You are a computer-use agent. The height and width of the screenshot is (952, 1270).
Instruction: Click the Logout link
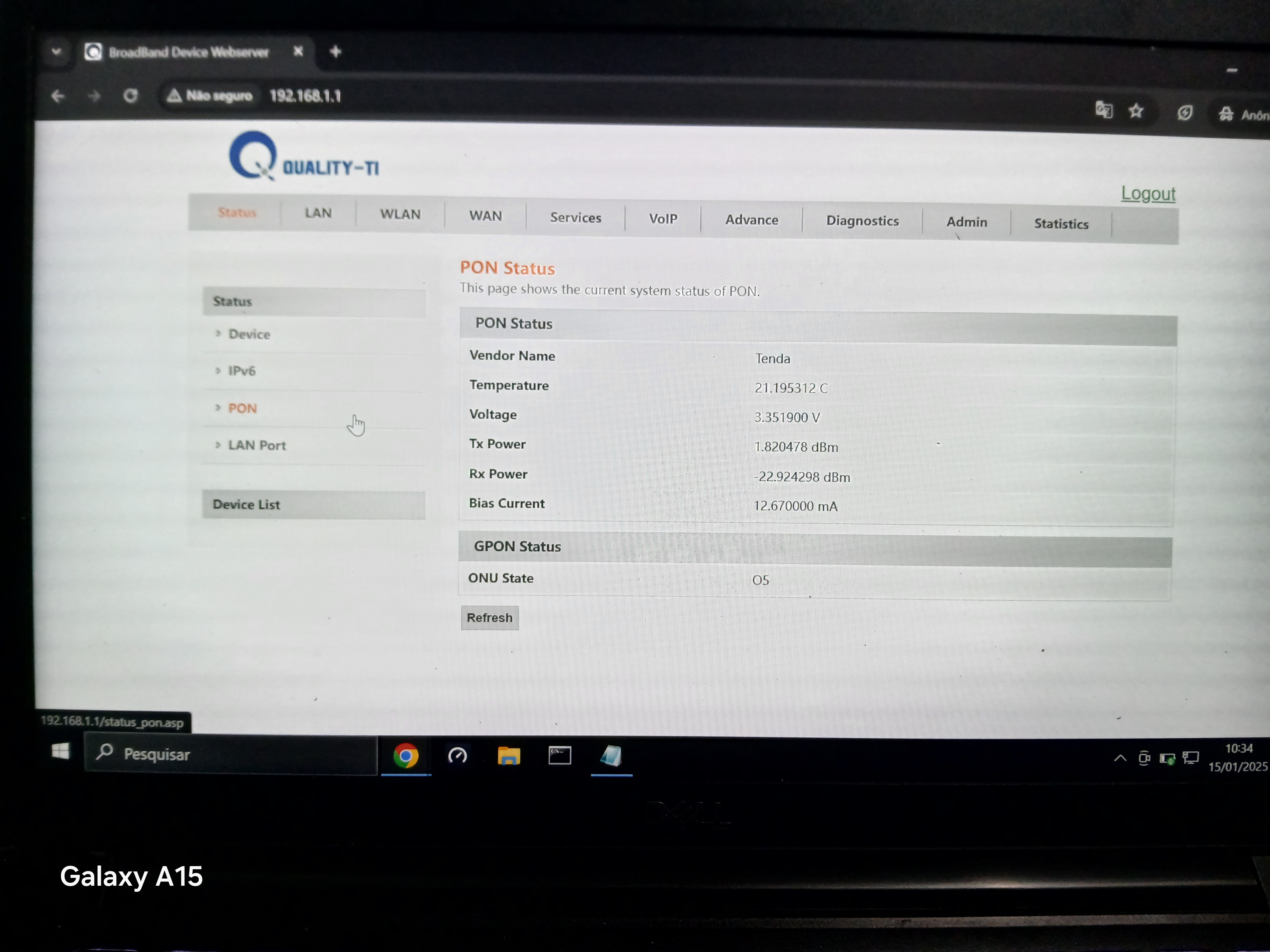[x=1148, y=194]
